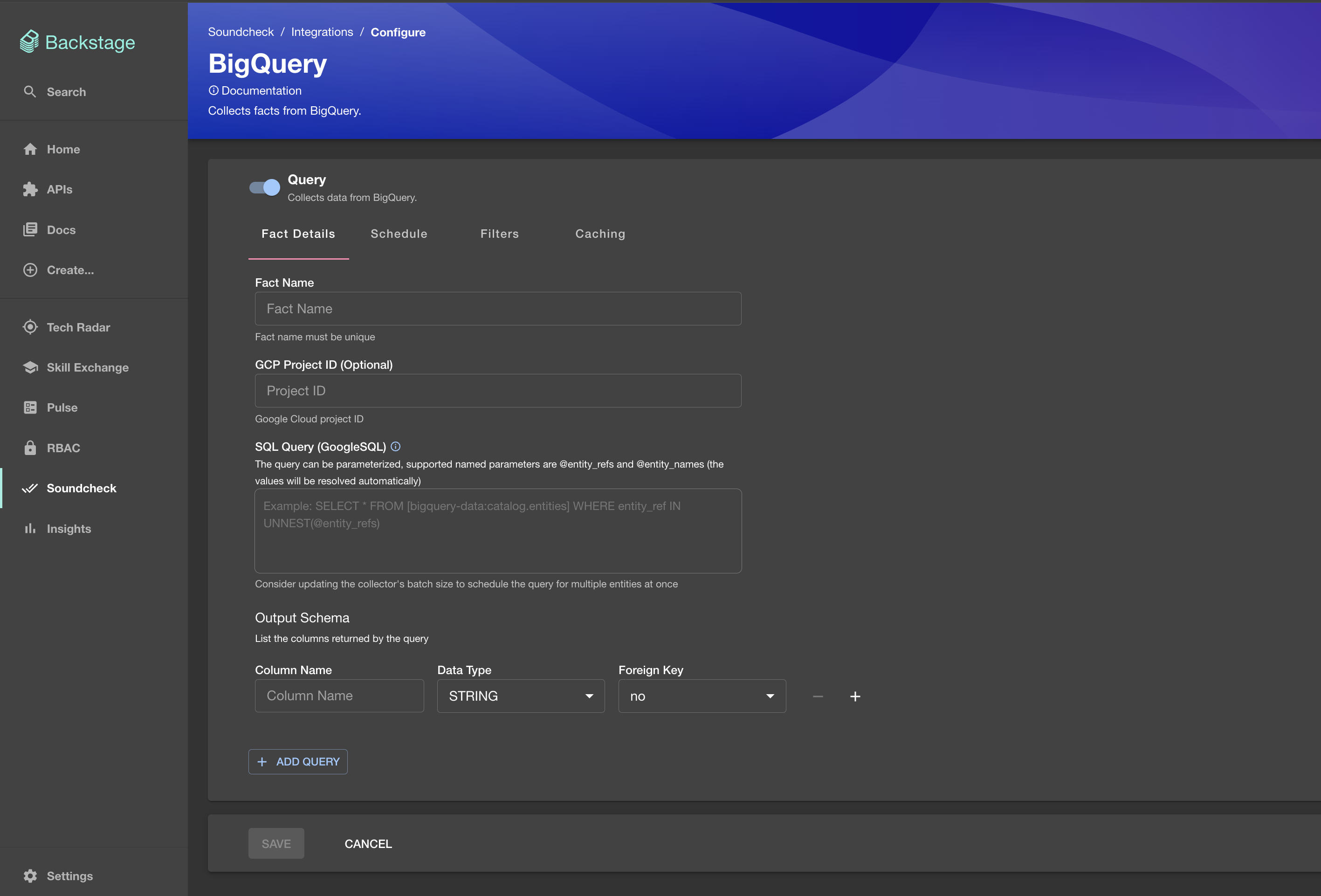Click the Documentation link
Viewport: 1321px width, 896px height.
(x=254, y=90)
